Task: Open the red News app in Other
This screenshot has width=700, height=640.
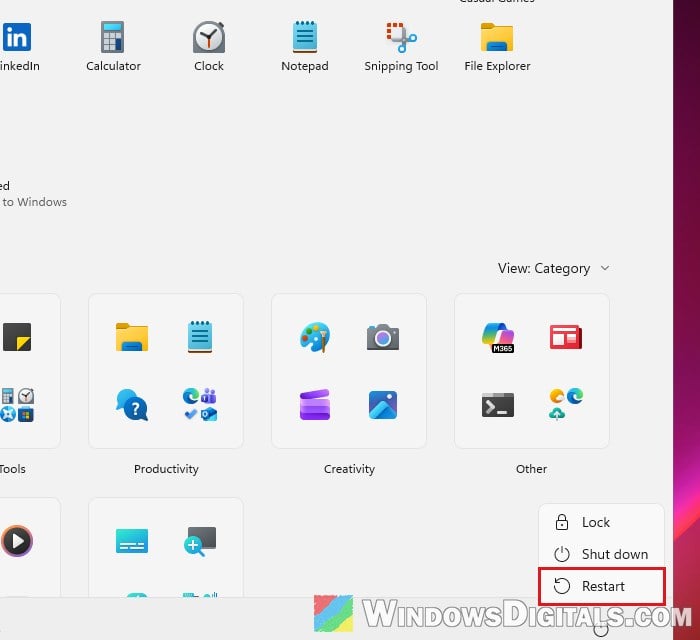Action: click(566, 337)
